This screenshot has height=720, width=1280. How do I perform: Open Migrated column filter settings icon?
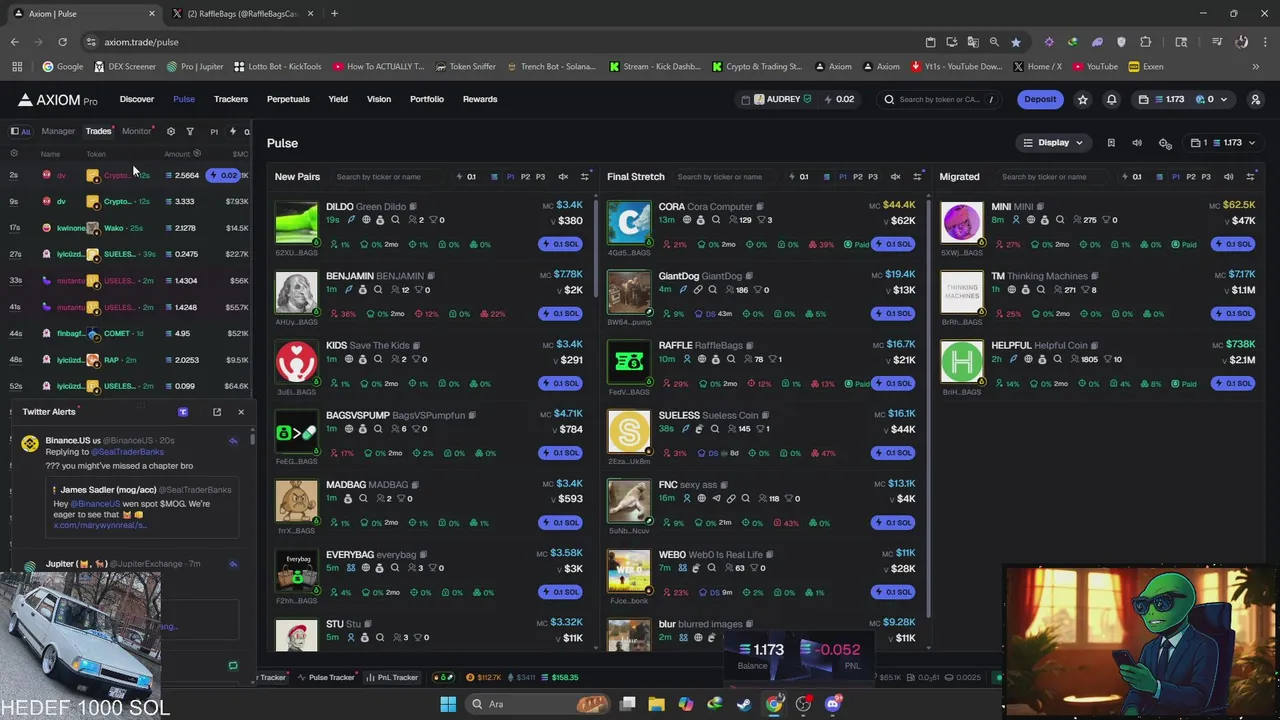[x=1250, y=177]
